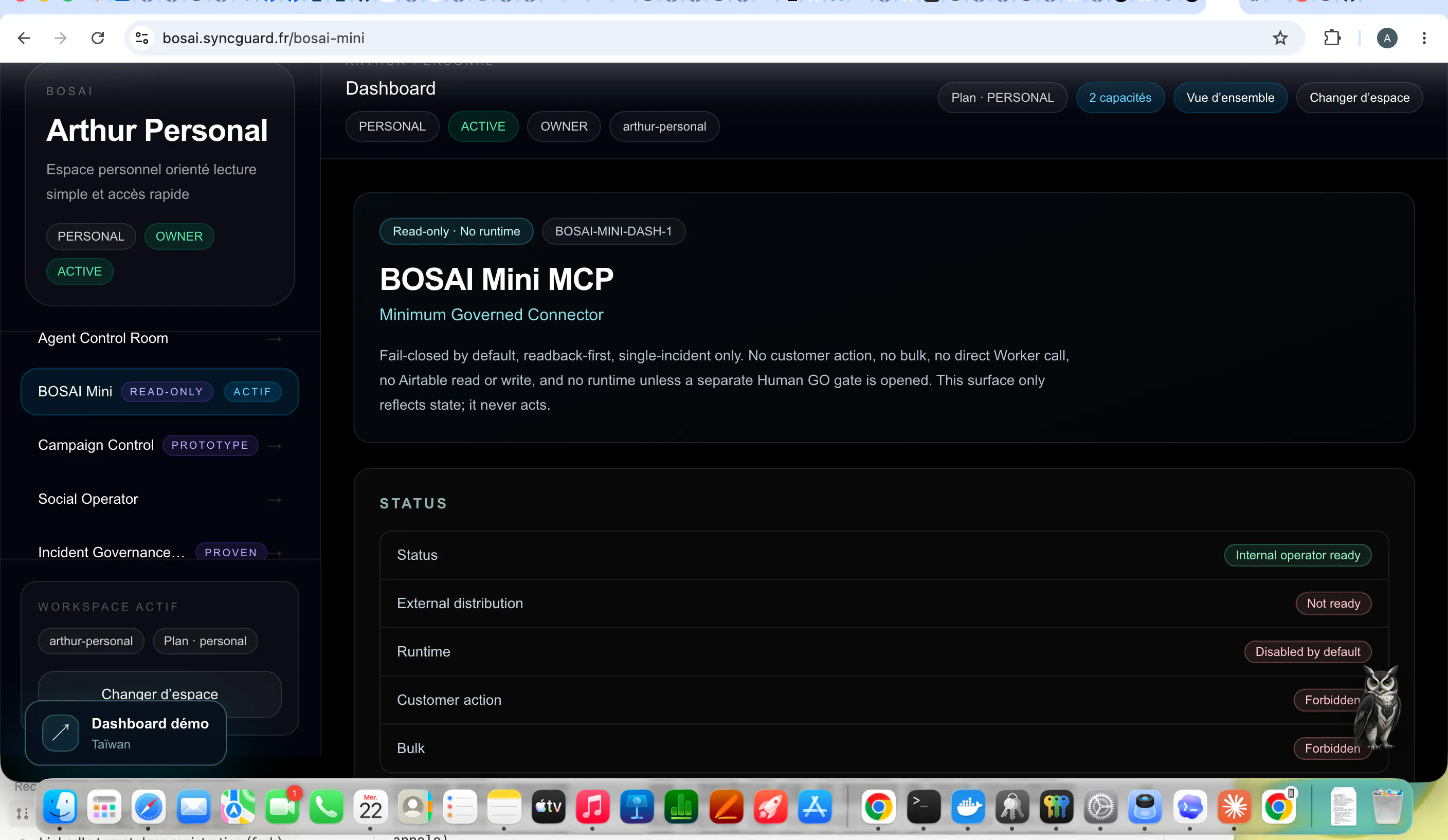Open System Settings gear in the dock

pos(1100,807)
